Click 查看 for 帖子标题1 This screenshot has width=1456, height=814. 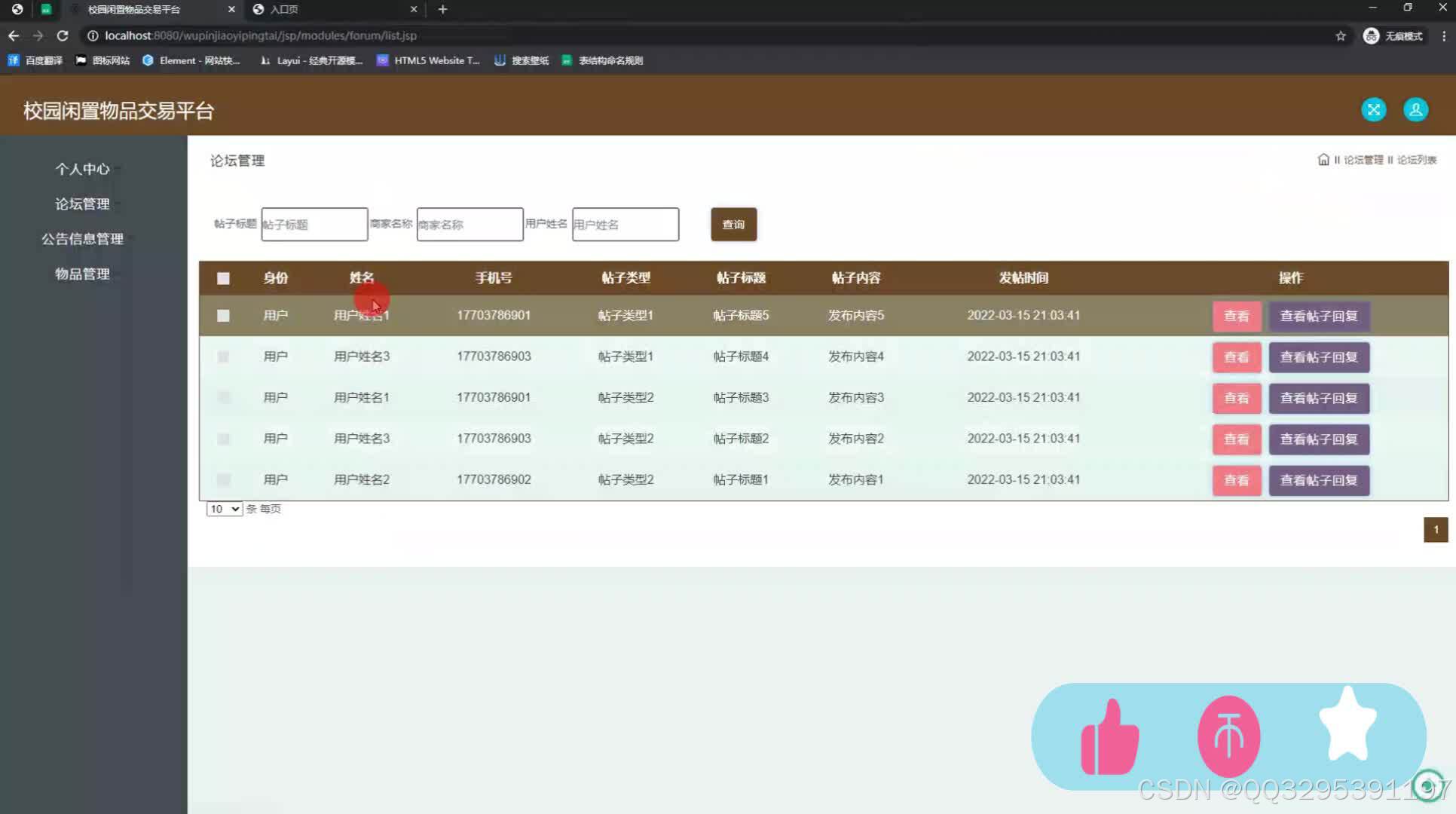click(x=1236, y=480)
